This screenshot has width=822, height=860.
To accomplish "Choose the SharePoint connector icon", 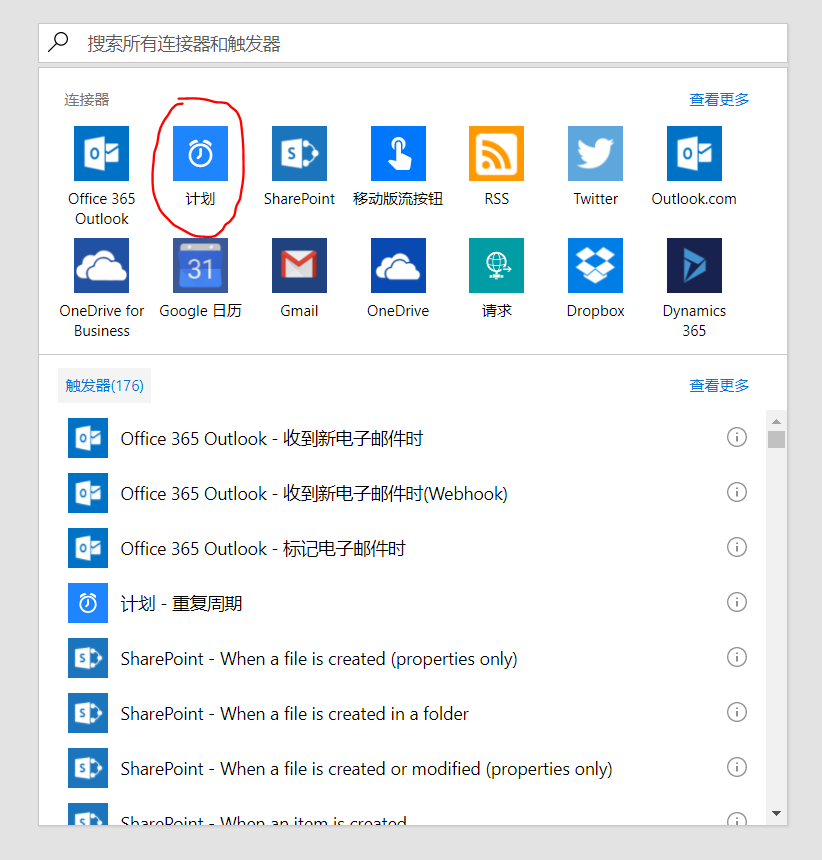I will tap(299, 153).
